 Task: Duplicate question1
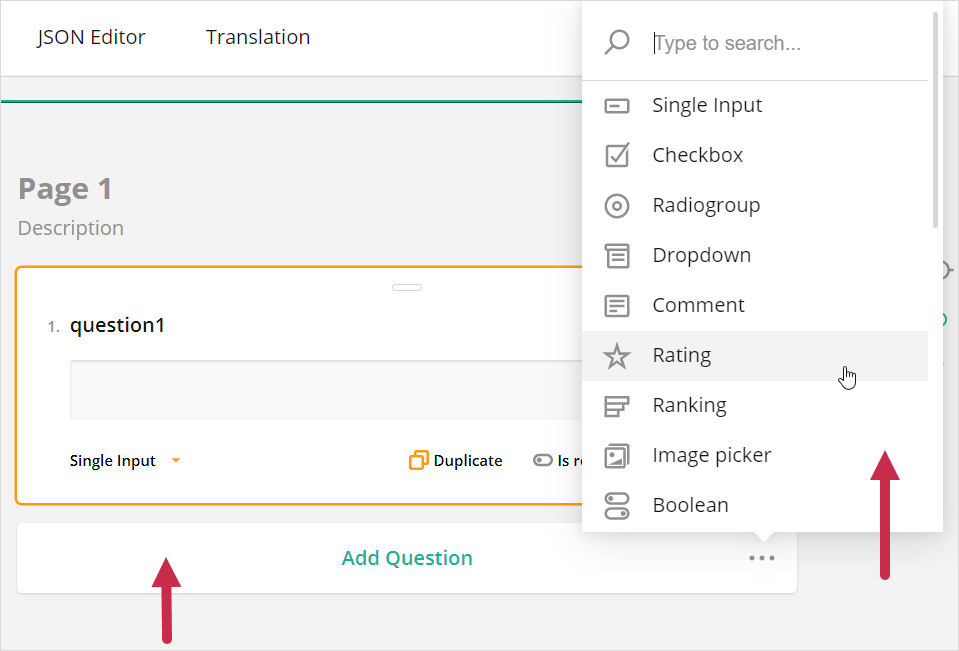click(x=455, y=460)
